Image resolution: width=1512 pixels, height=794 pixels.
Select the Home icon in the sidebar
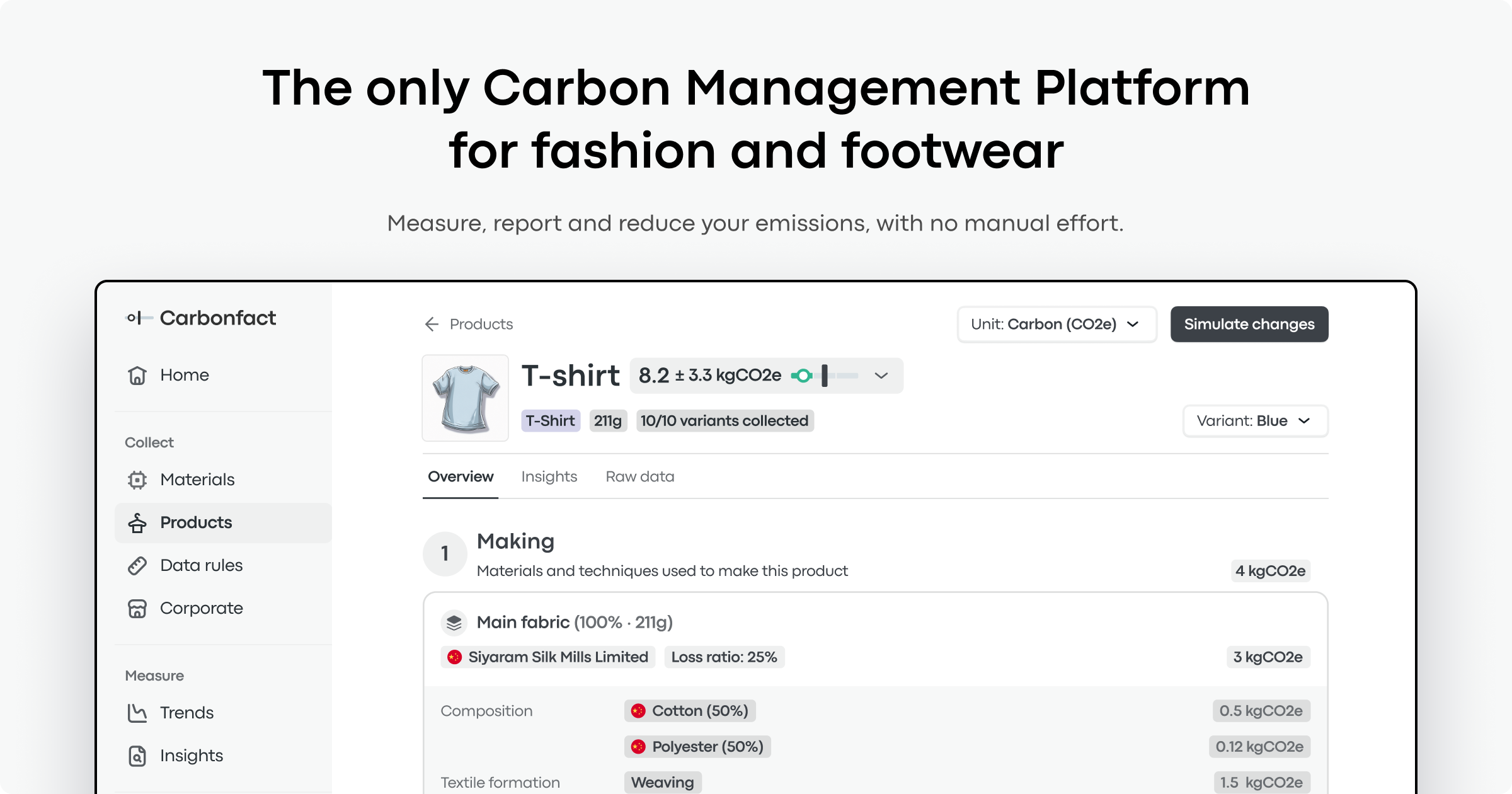137,374
